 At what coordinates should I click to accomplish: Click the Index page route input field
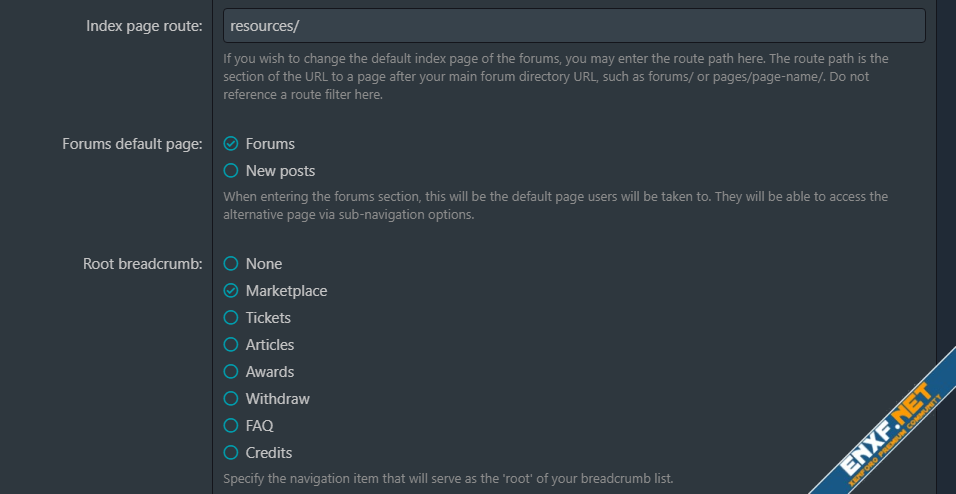(x=574, y=26)
